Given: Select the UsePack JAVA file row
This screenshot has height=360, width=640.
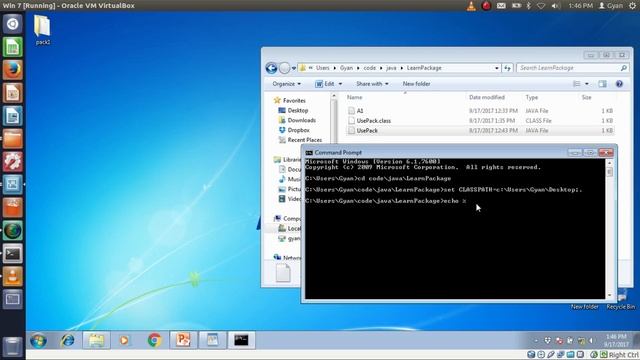Looking at the screenshot, I should coord(480,131).
